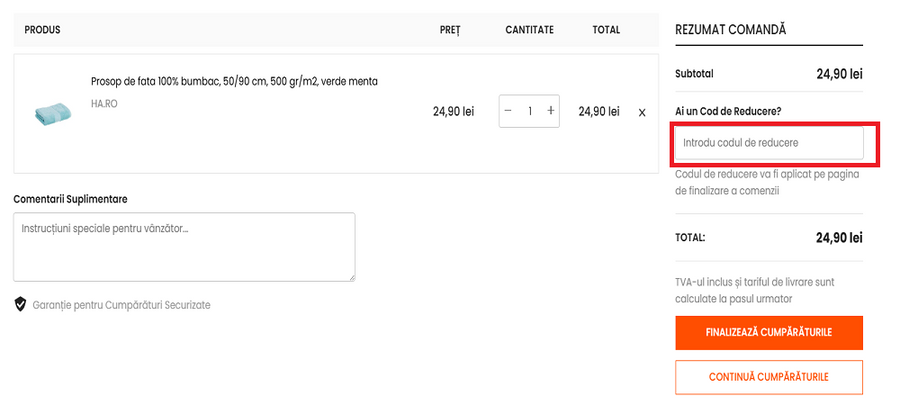Decrease quantity with the minus button
The image size is (900, 405).
(x=509, y=111)
